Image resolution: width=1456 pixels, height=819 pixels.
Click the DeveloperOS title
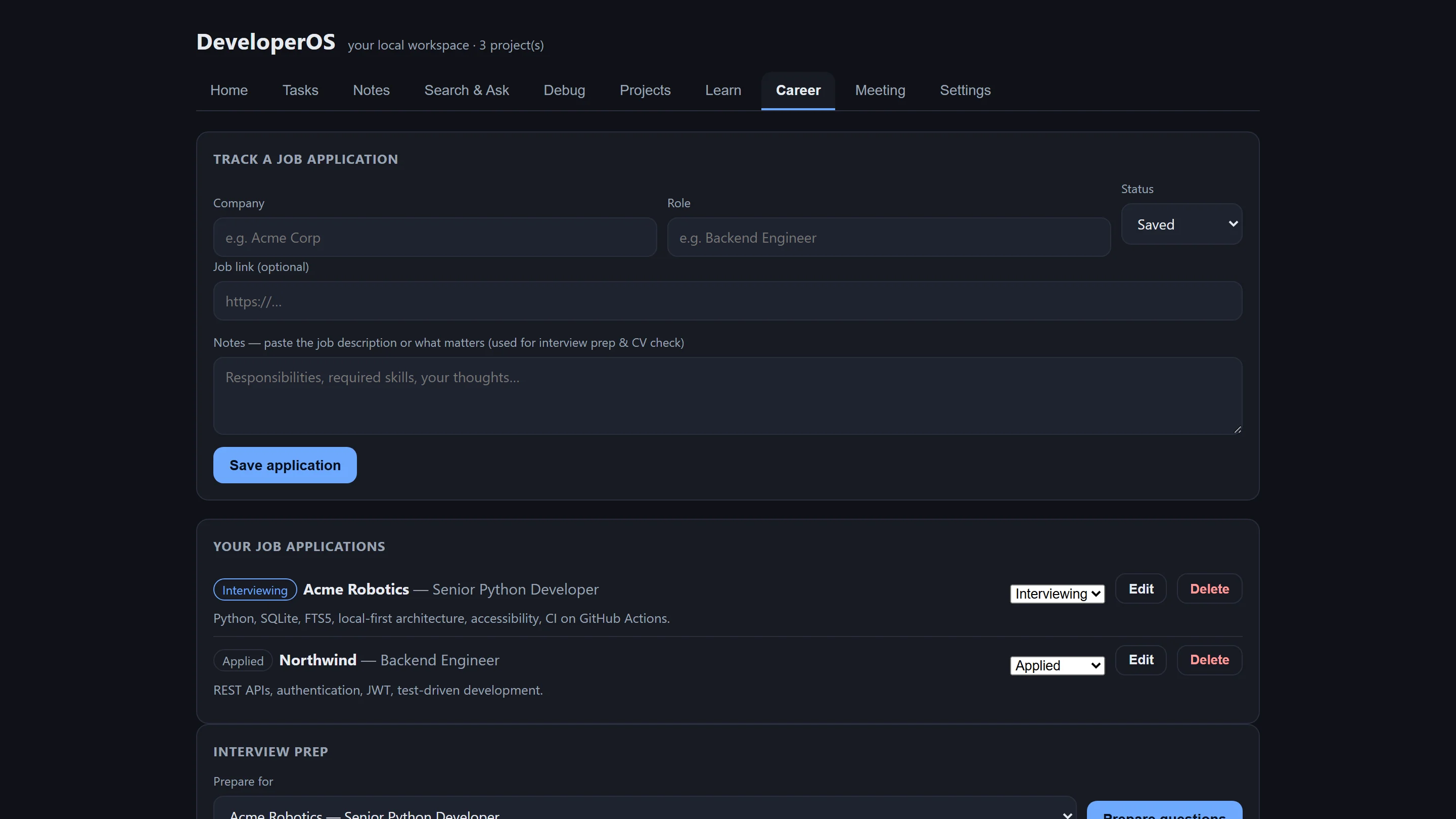pos(265,42)
